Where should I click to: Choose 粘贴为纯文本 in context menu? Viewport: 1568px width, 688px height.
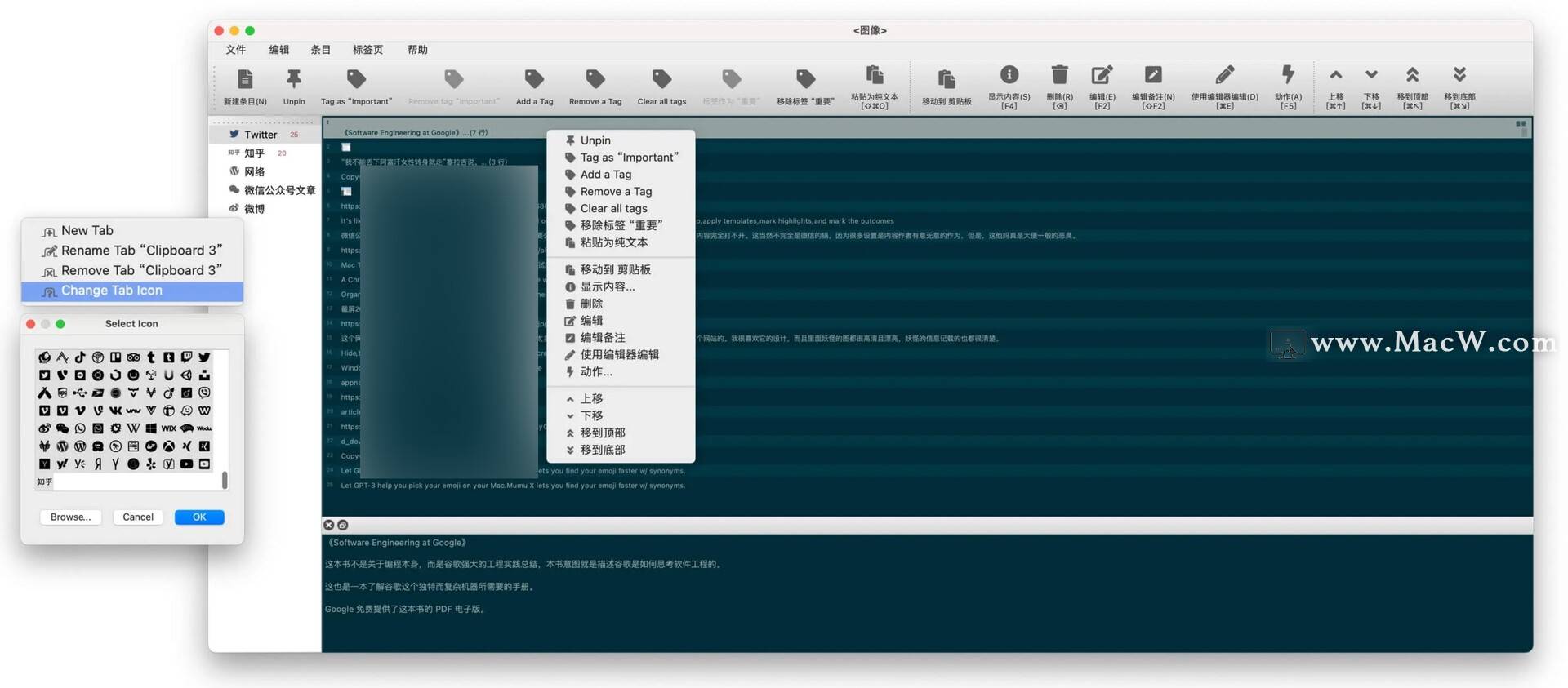click(x=621, y=242)
